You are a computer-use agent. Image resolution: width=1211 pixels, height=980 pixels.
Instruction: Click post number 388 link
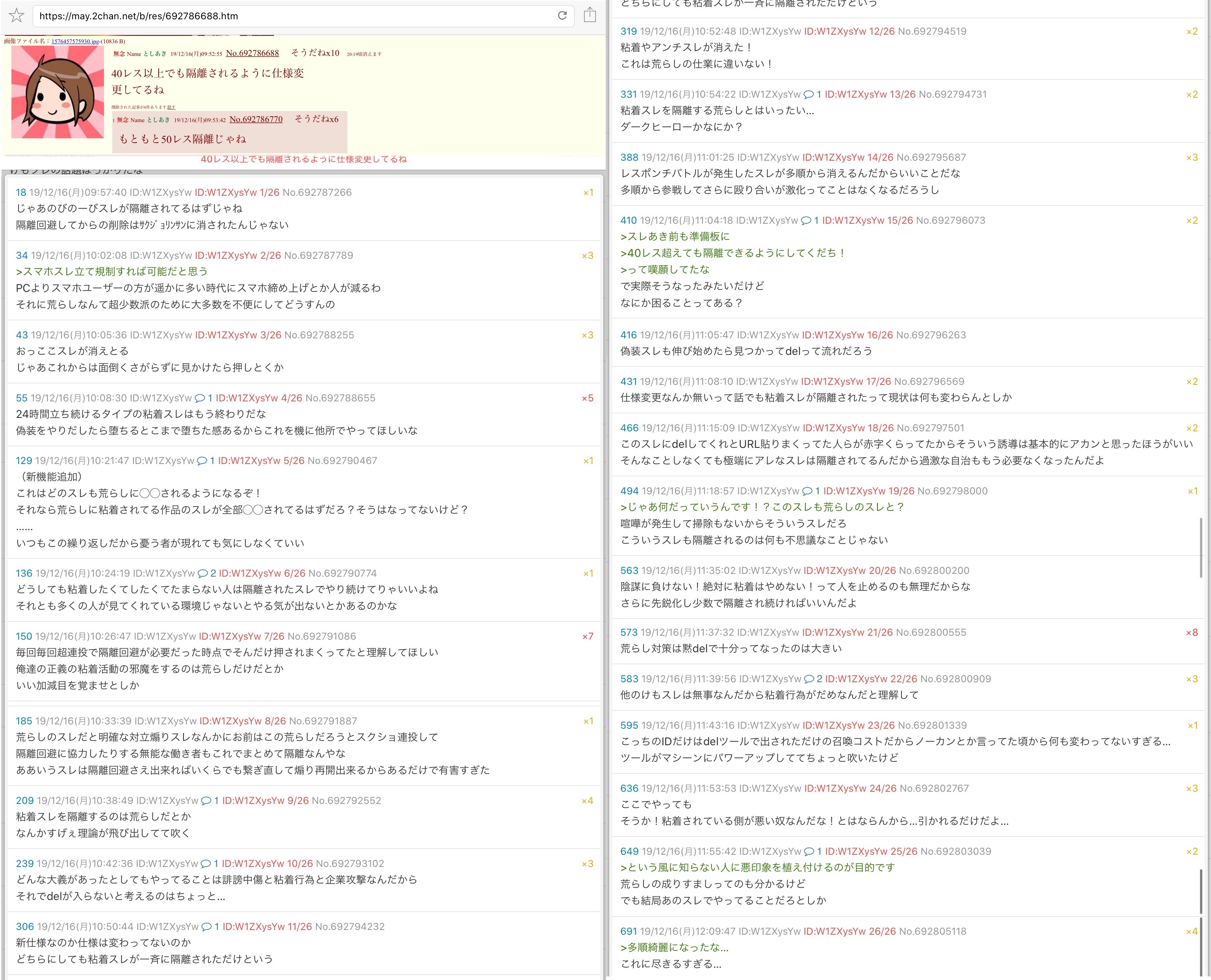tap(629, 157)
